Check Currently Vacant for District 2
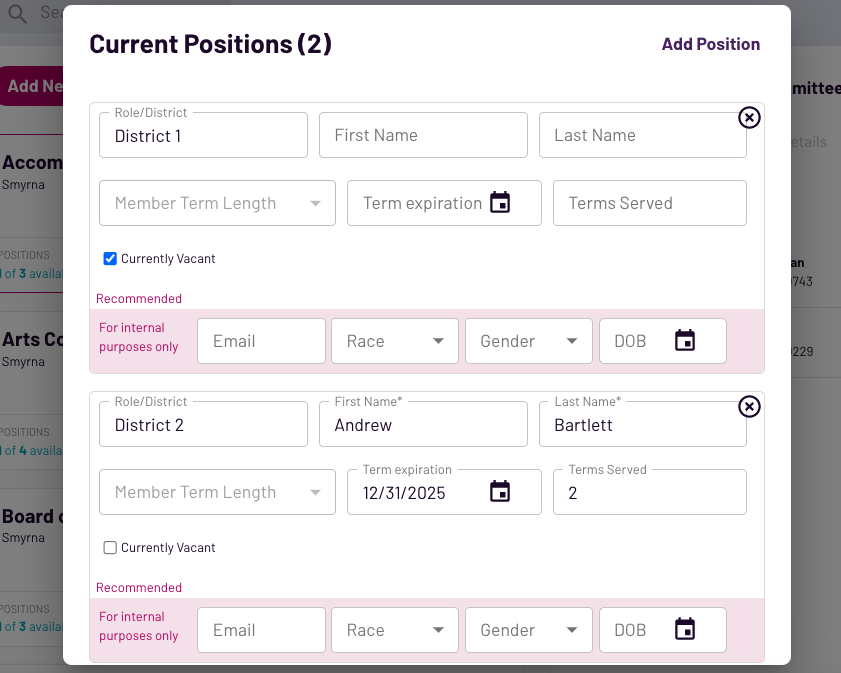 tap(111, 548)
